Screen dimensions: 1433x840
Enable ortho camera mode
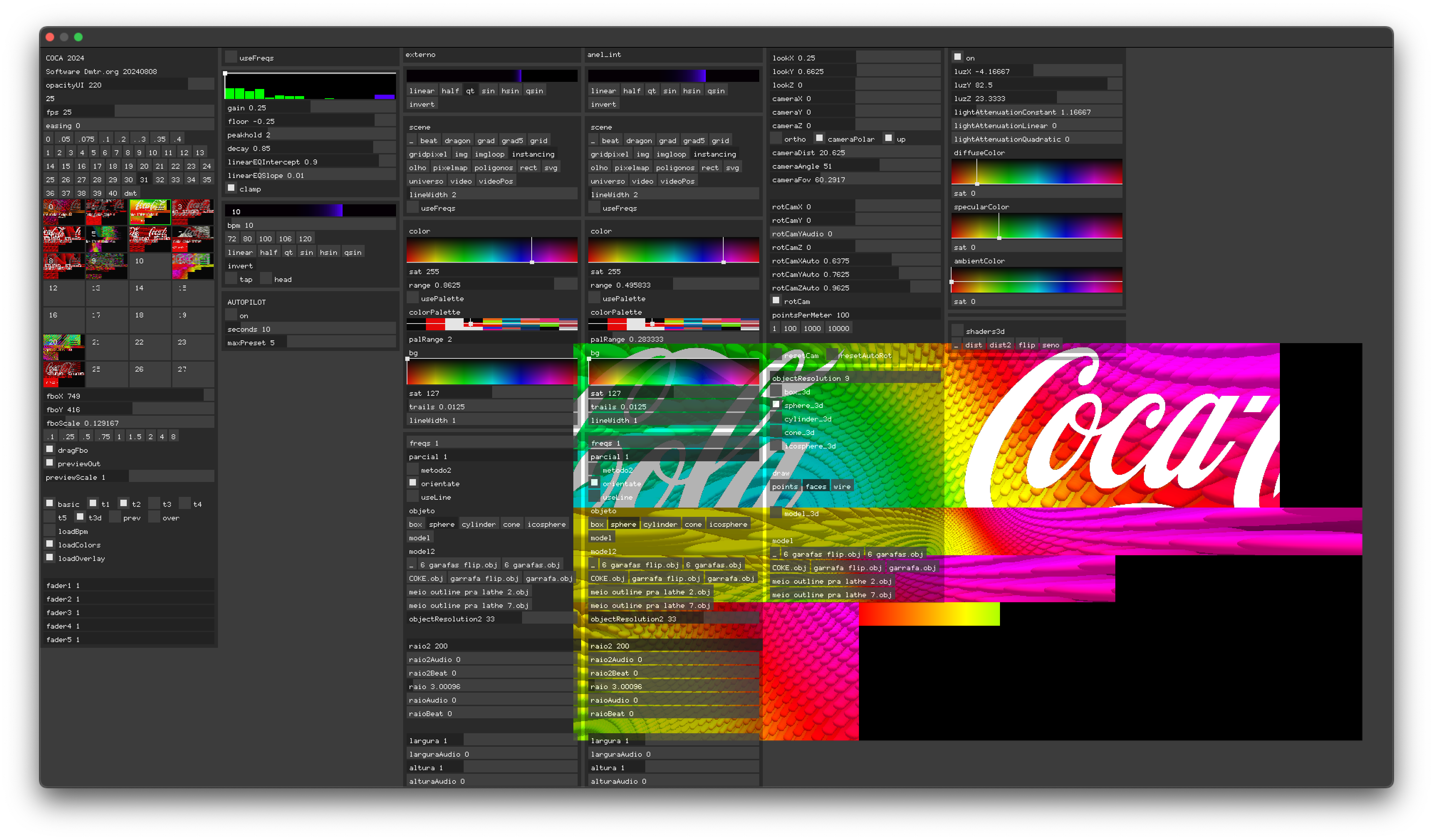coord(776,138)
